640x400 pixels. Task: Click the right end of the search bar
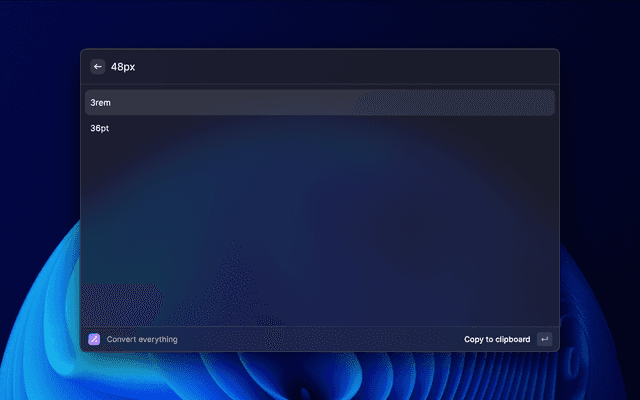click(x=520, y=67)
